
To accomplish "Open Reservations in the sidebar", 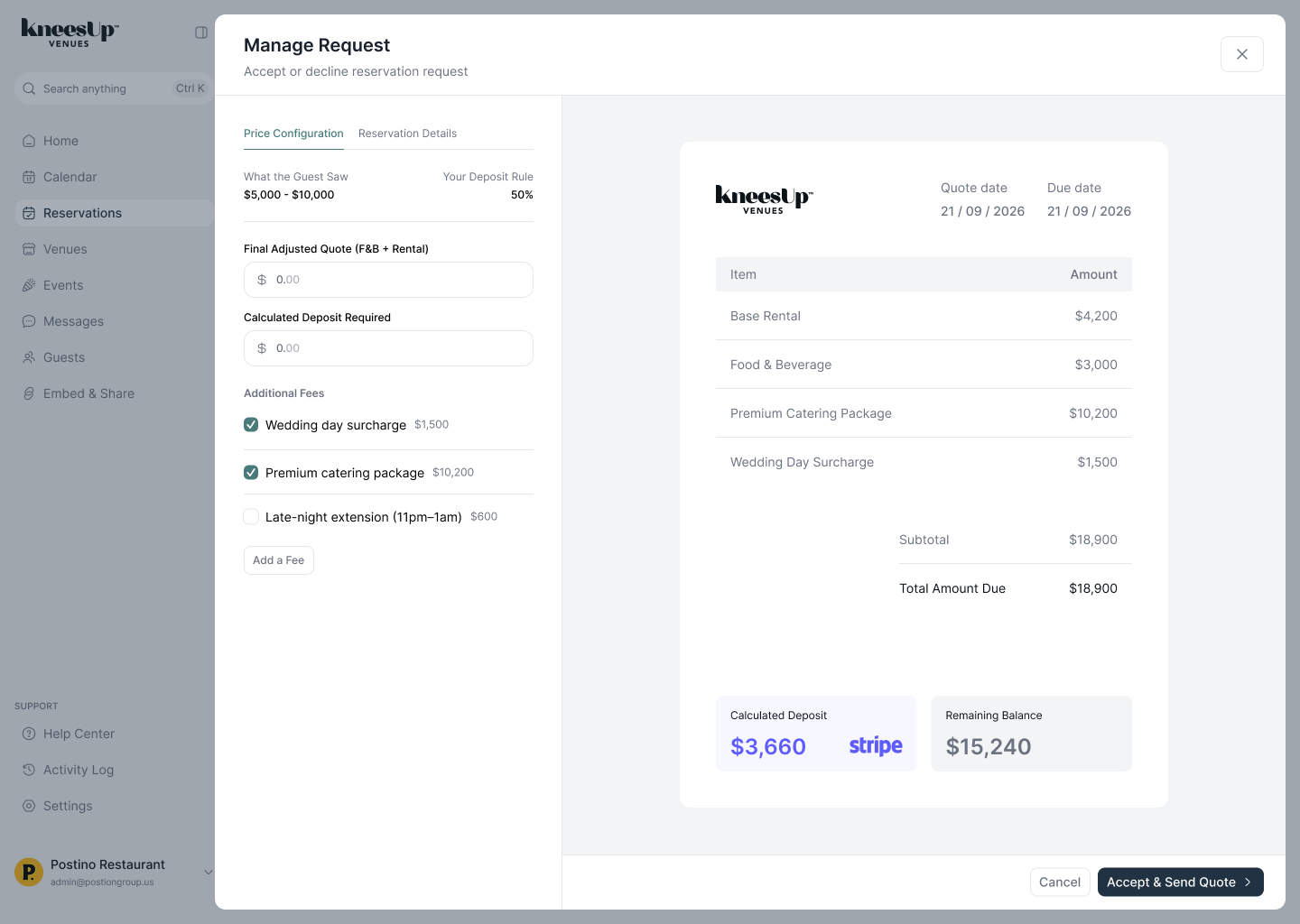I will coord(115,213).
